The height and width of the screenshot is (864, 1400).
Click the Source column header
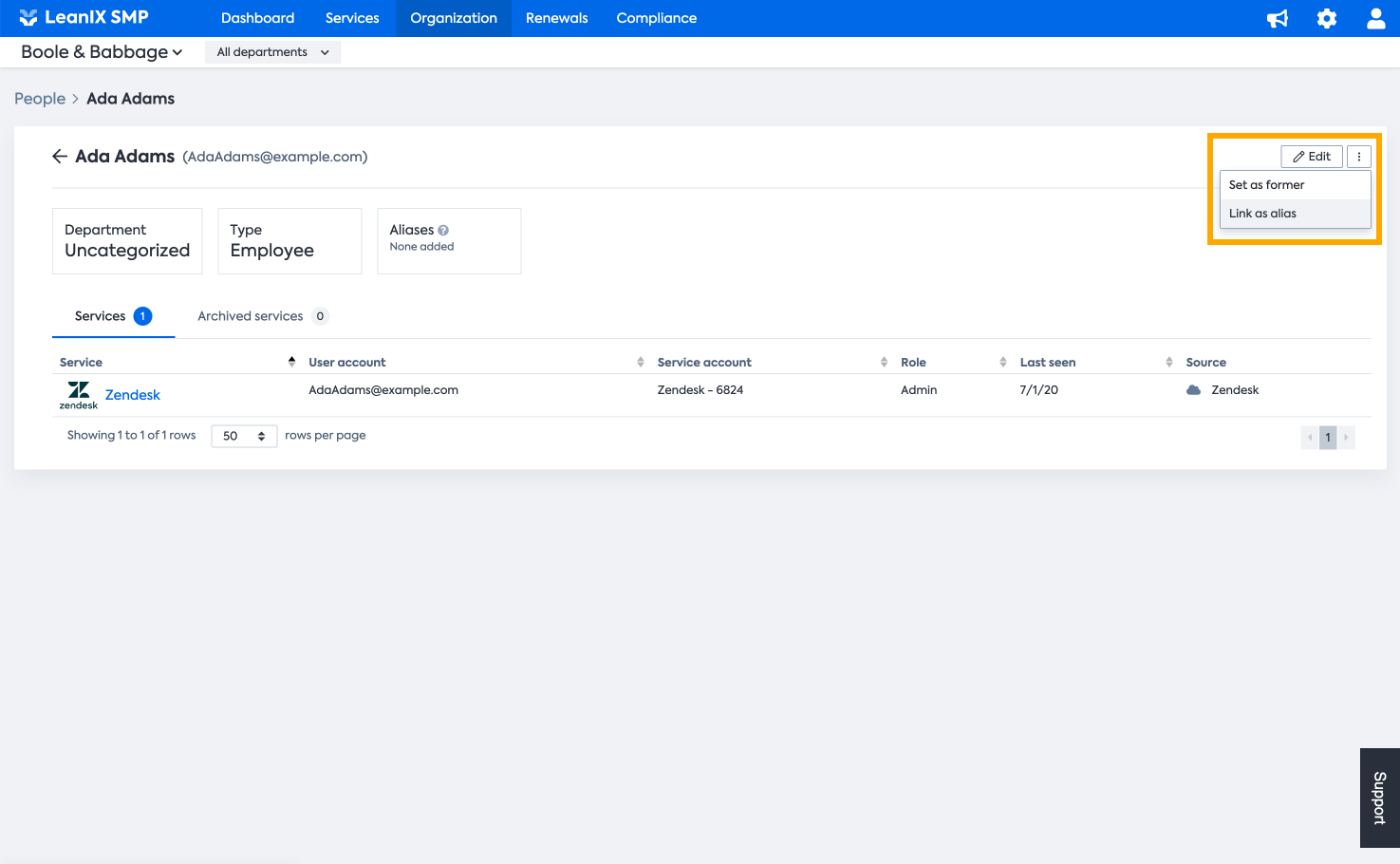(x=1206, y=363)
